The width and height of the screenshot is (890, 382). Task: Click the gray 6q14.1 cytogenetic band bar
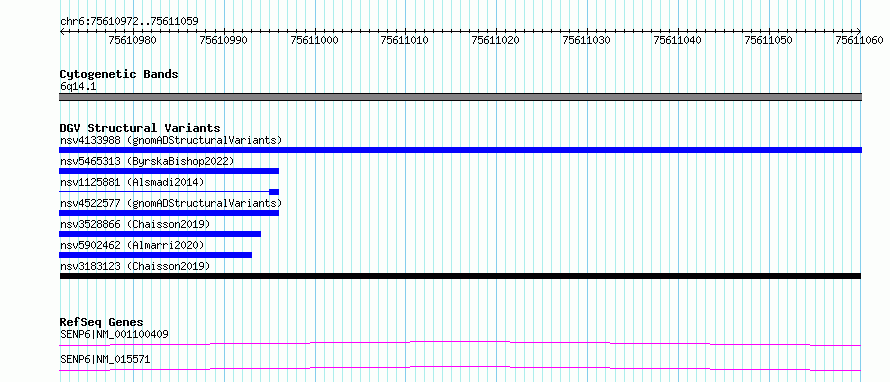(x=460, y=97)
